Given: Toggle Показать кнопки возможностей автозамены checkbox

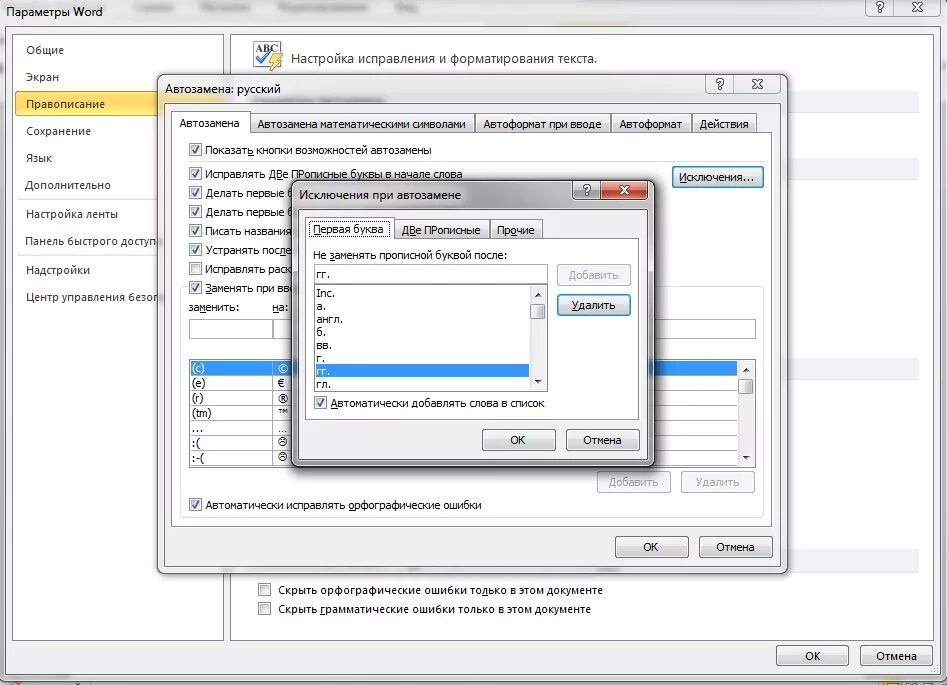Looking at the screenshot, I should click(x=195, y=149).
